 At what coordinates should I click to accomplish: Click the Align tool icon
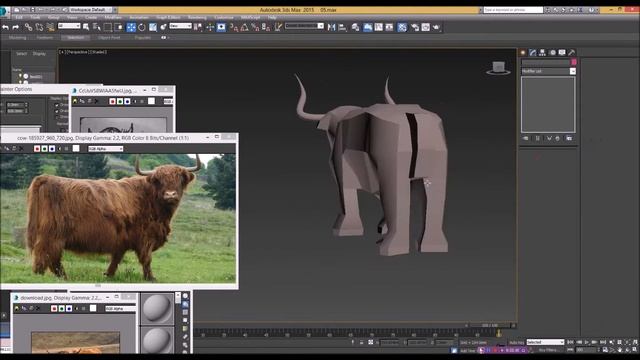tap(342, 27)
